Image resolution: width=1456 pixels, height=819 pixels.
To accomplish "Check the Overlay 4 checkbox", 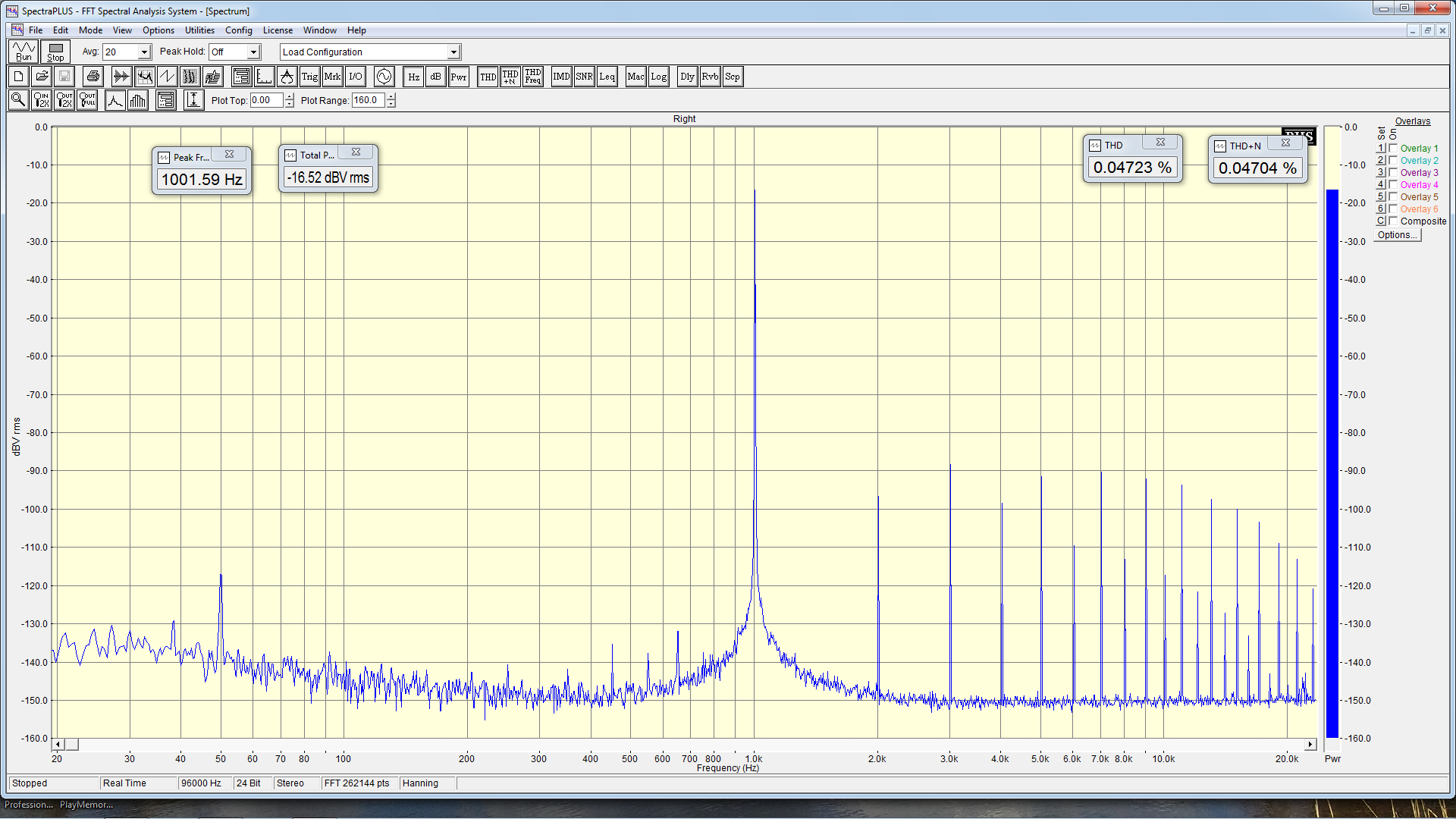I will (x=1393, y=185).
